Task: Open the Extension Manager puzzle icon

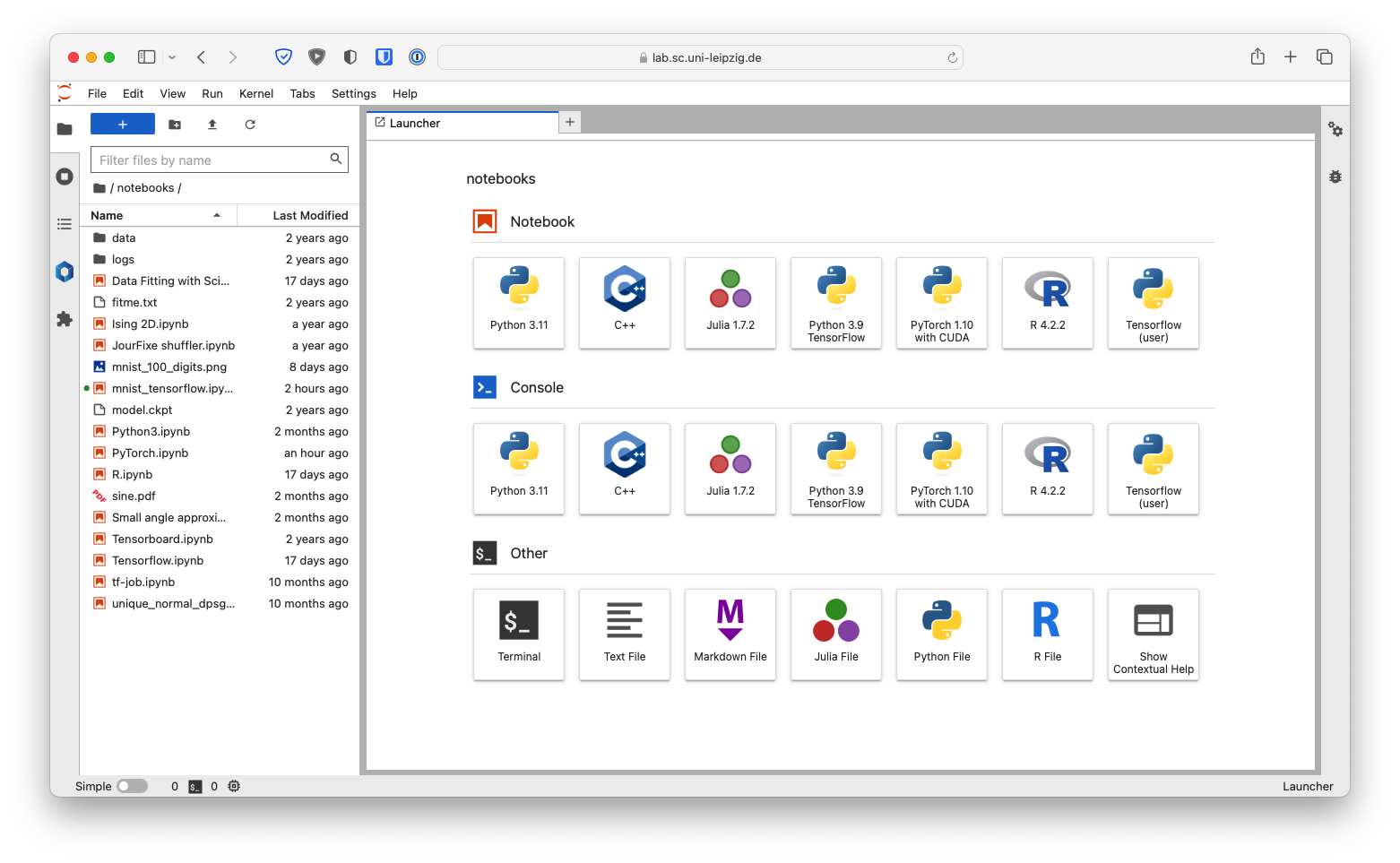Action: coord(65,319)
